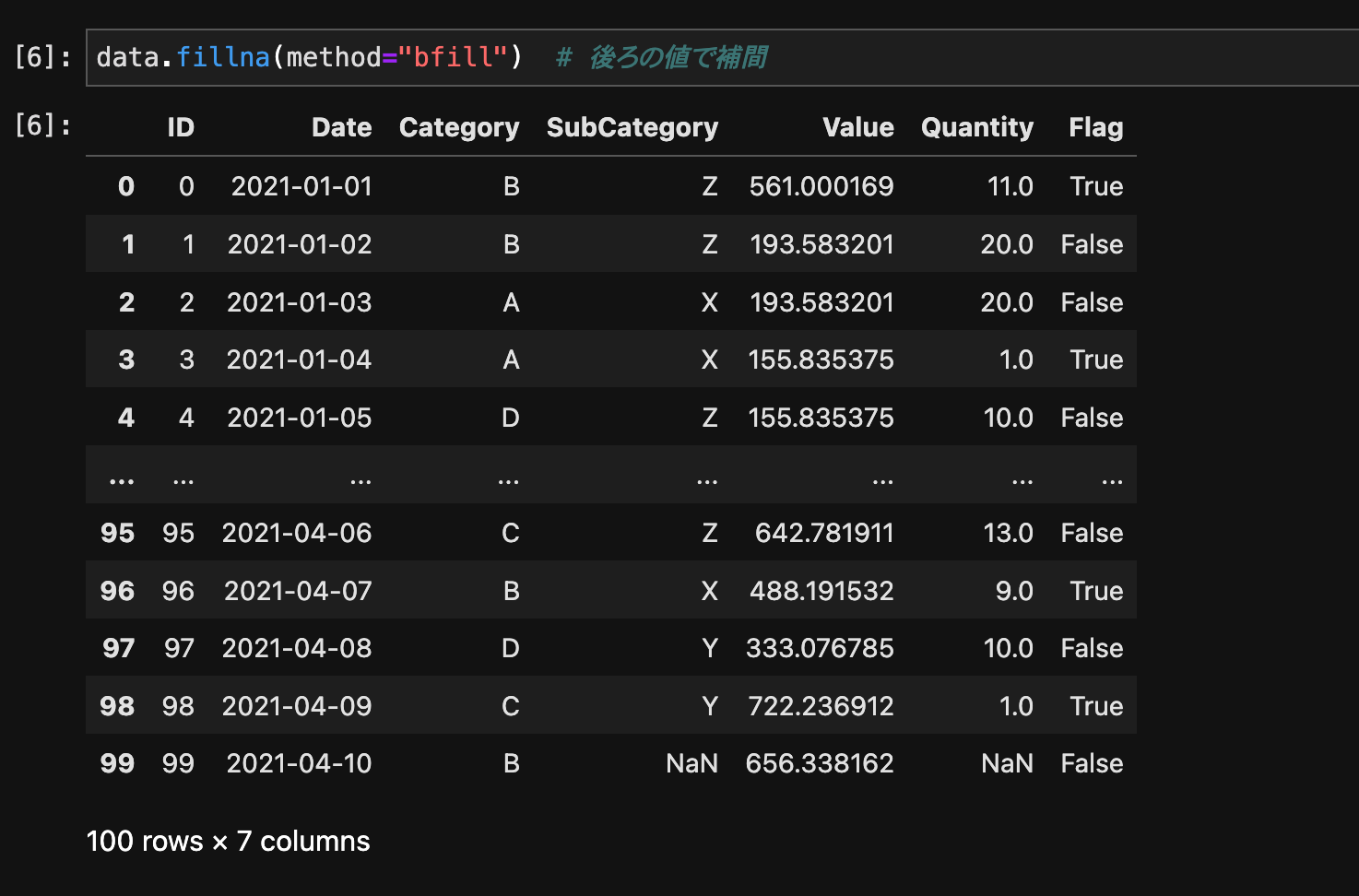Select the Flag column header
The width and height of the screenshot is (1359, 896).
click(1096, 127)
